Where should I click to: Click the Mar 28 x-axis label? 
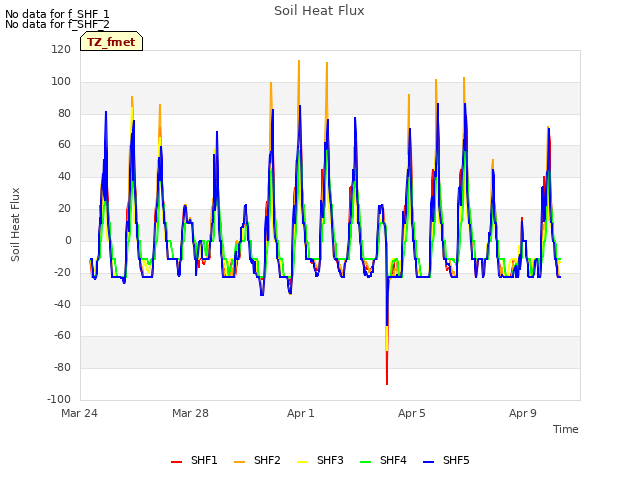pyautogui.click(x=190, y=413)
